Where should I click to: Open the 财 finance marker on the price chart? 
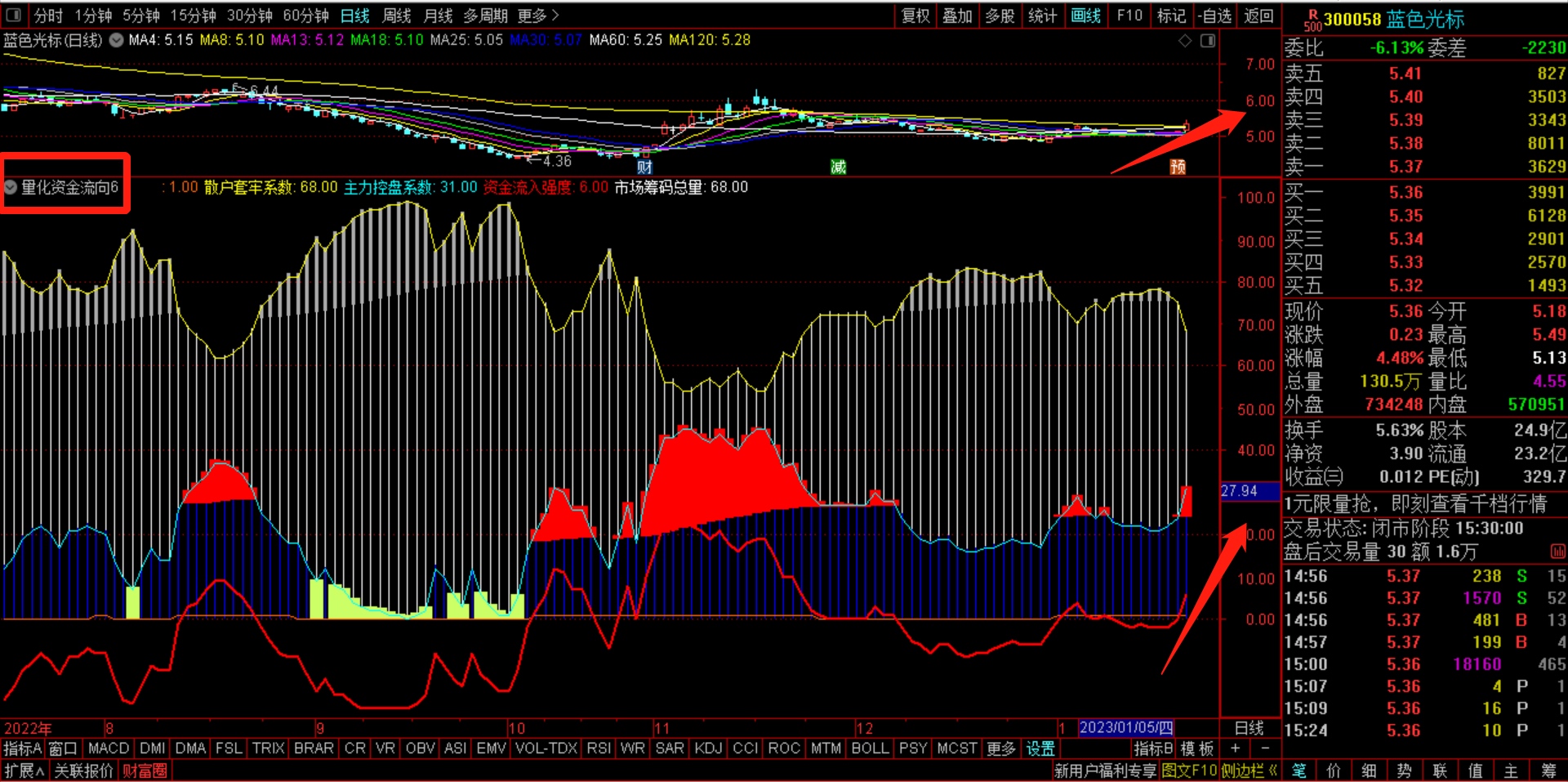[x=645, y=167]
